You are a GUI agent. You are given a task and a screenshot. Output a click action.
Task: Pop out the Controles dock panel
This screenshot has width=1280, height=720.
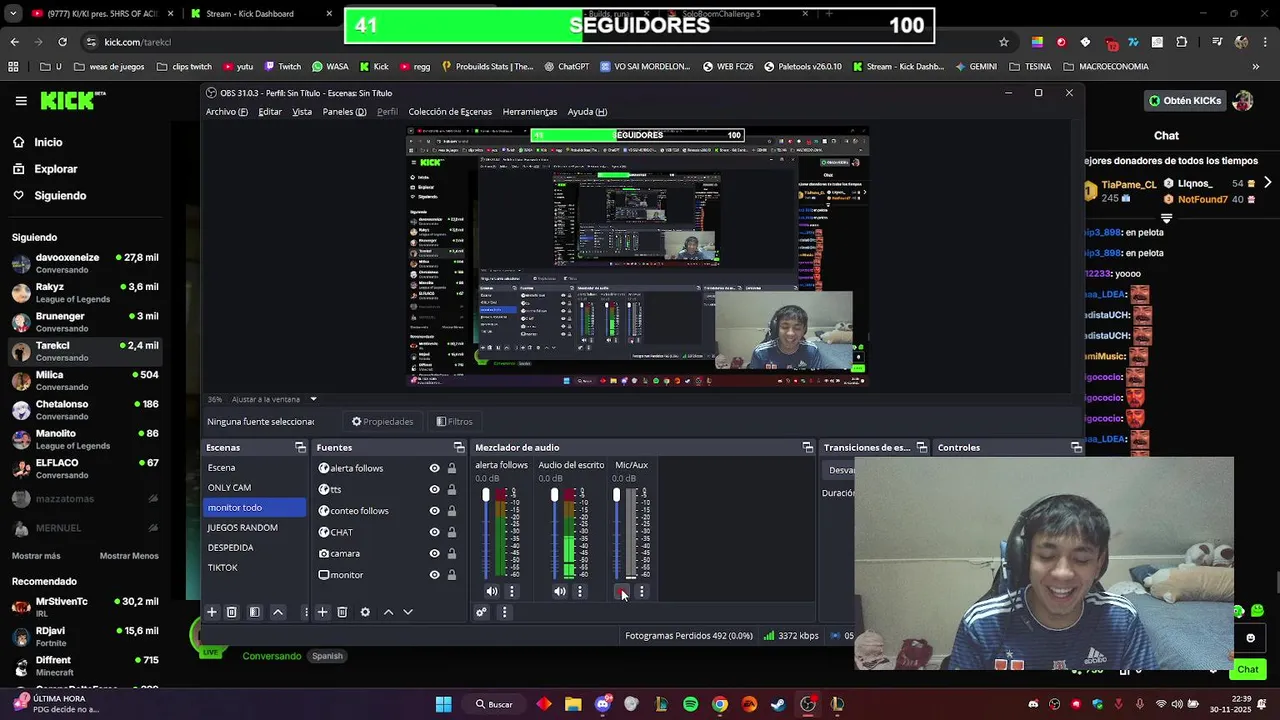coord(1076,447)
